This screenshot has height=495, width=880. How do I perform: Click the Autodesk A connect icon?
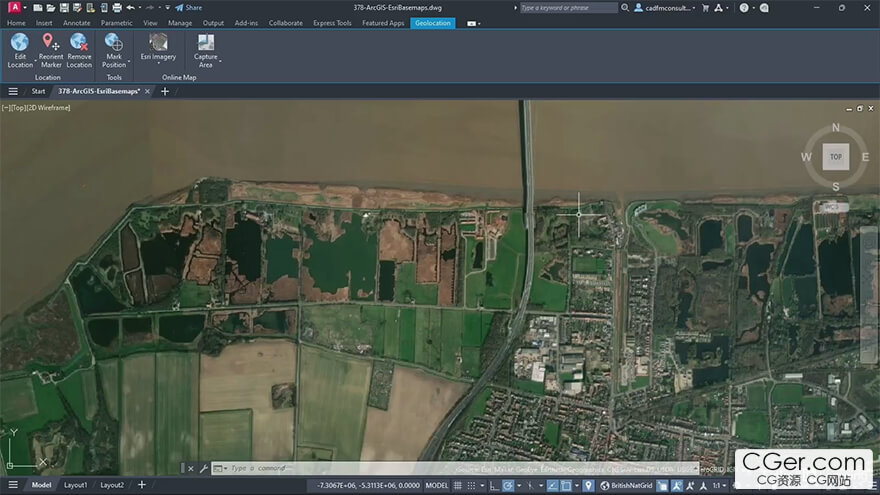[x=718, y=8]
